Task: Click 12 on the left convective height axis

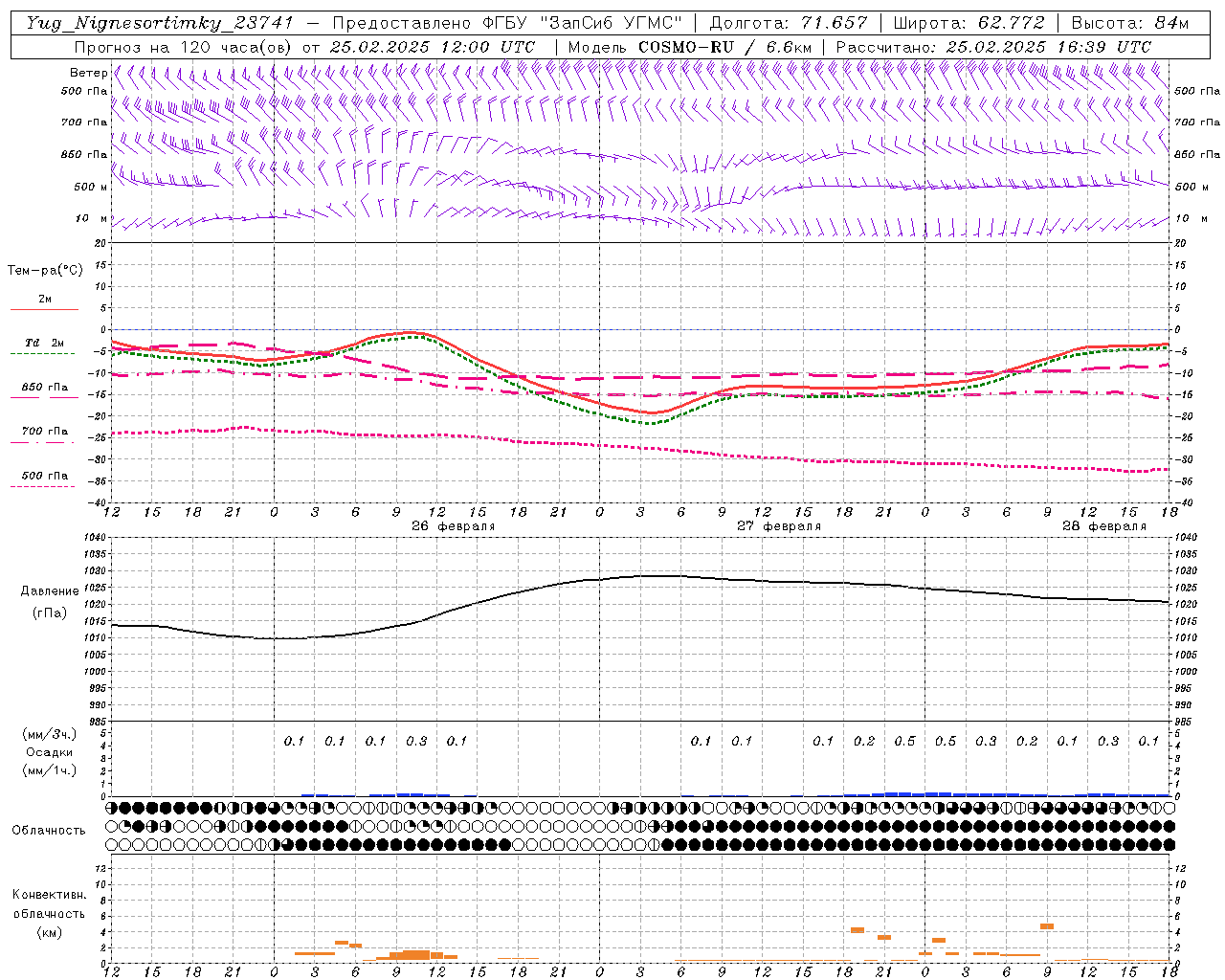Action: pos(99,868)
